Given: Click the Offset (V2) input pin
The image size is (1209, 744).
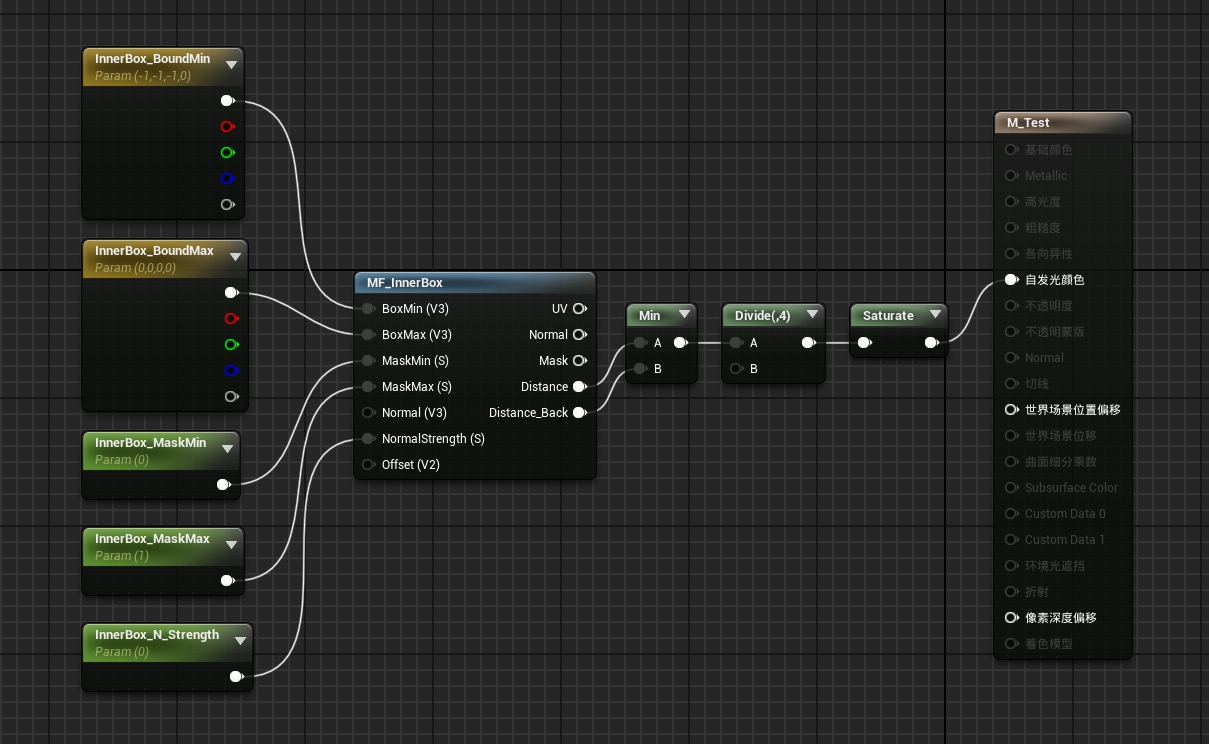Looking at the screenshot, I should pyautogui.click(x=368, y=465).
